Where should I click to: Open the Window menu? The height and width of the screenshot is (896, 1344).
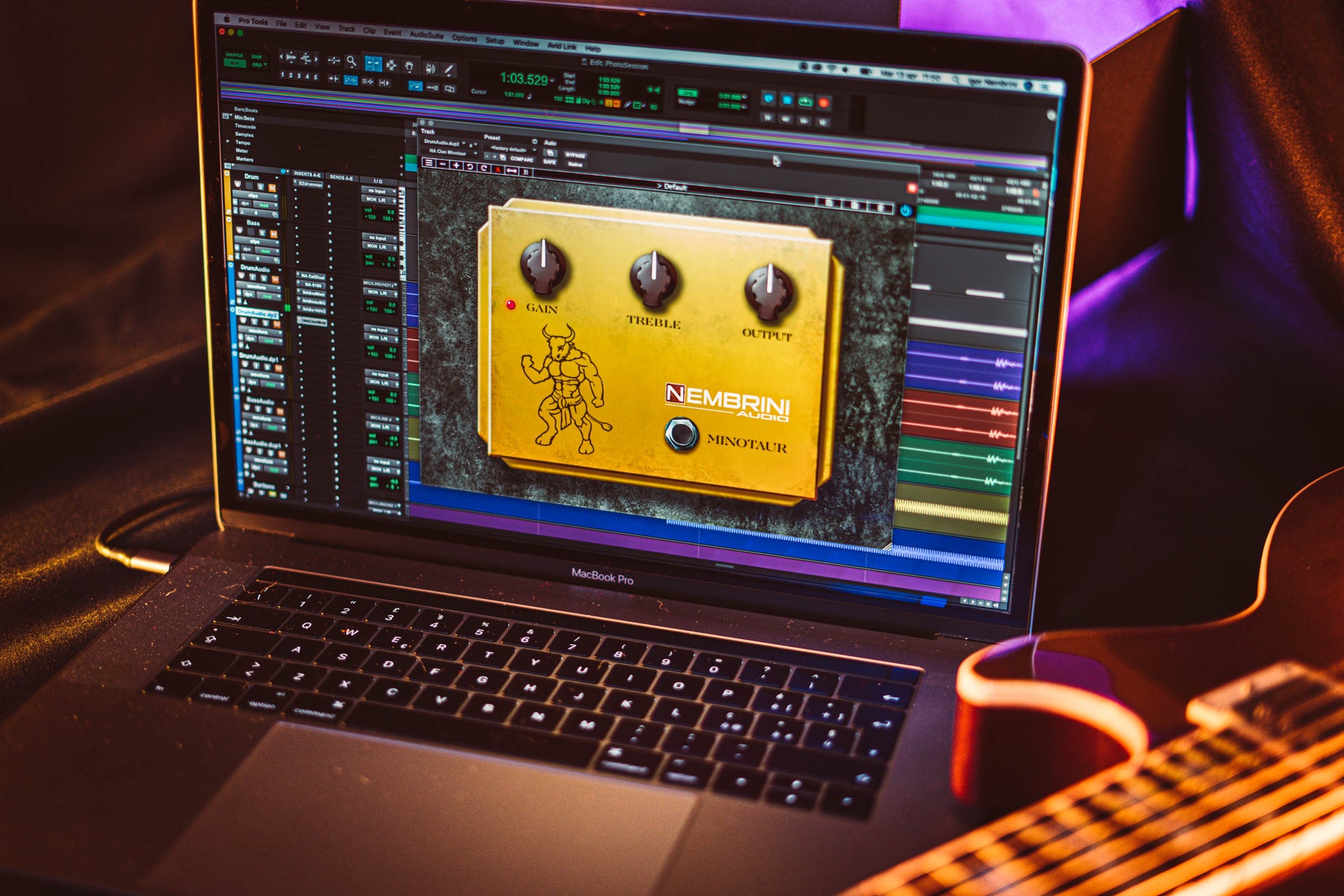[x=526, y=43]
